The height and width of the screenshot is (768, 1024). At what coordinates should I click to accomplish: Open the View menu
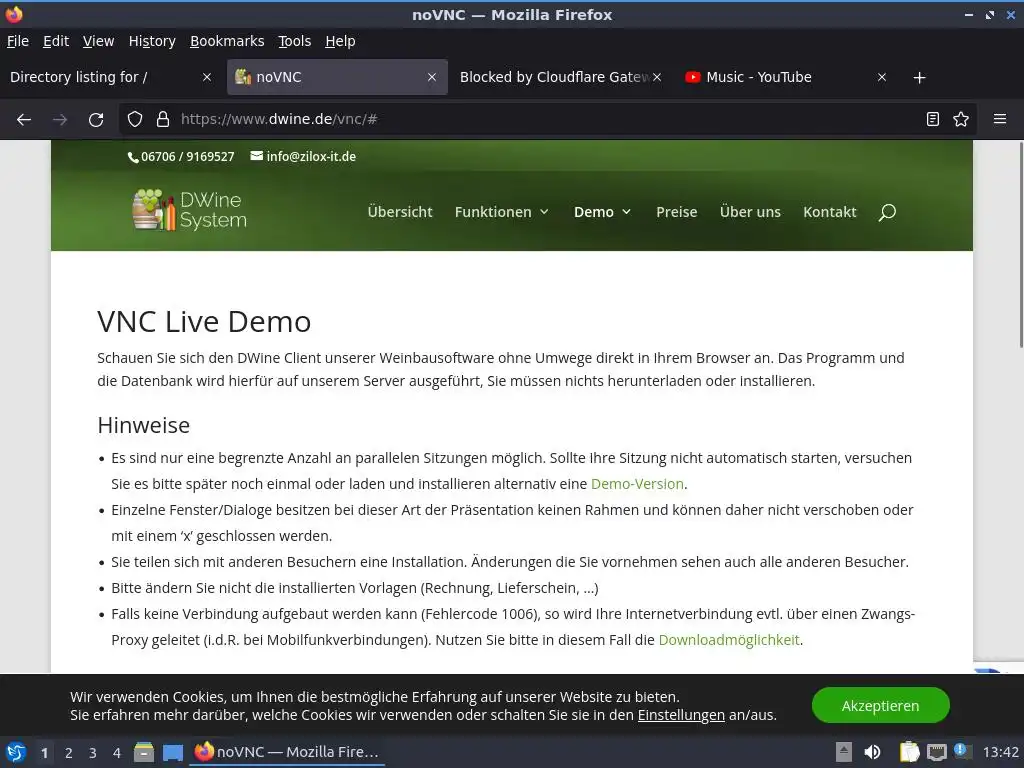(x=99, y=41)
